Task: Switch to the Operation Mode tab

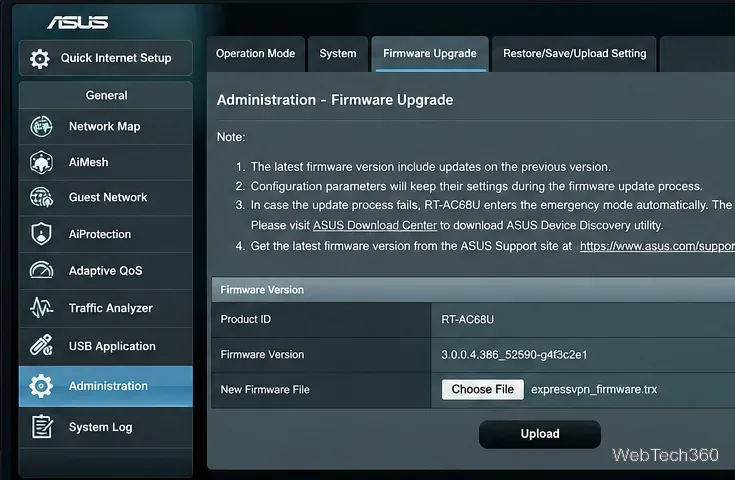Action: [x=255, y=54]
